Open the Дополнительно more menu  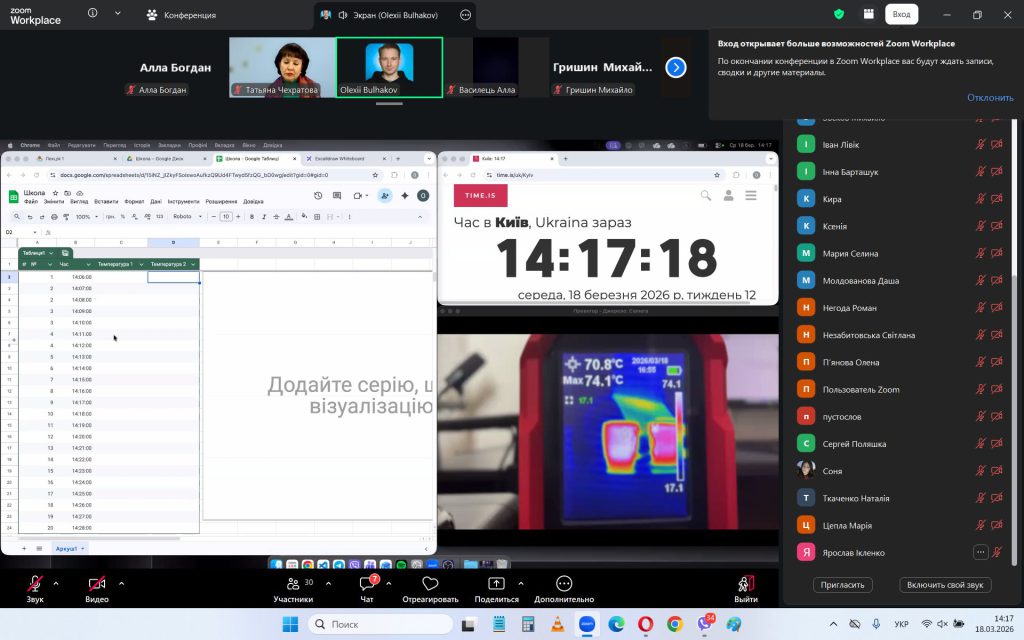564,588
